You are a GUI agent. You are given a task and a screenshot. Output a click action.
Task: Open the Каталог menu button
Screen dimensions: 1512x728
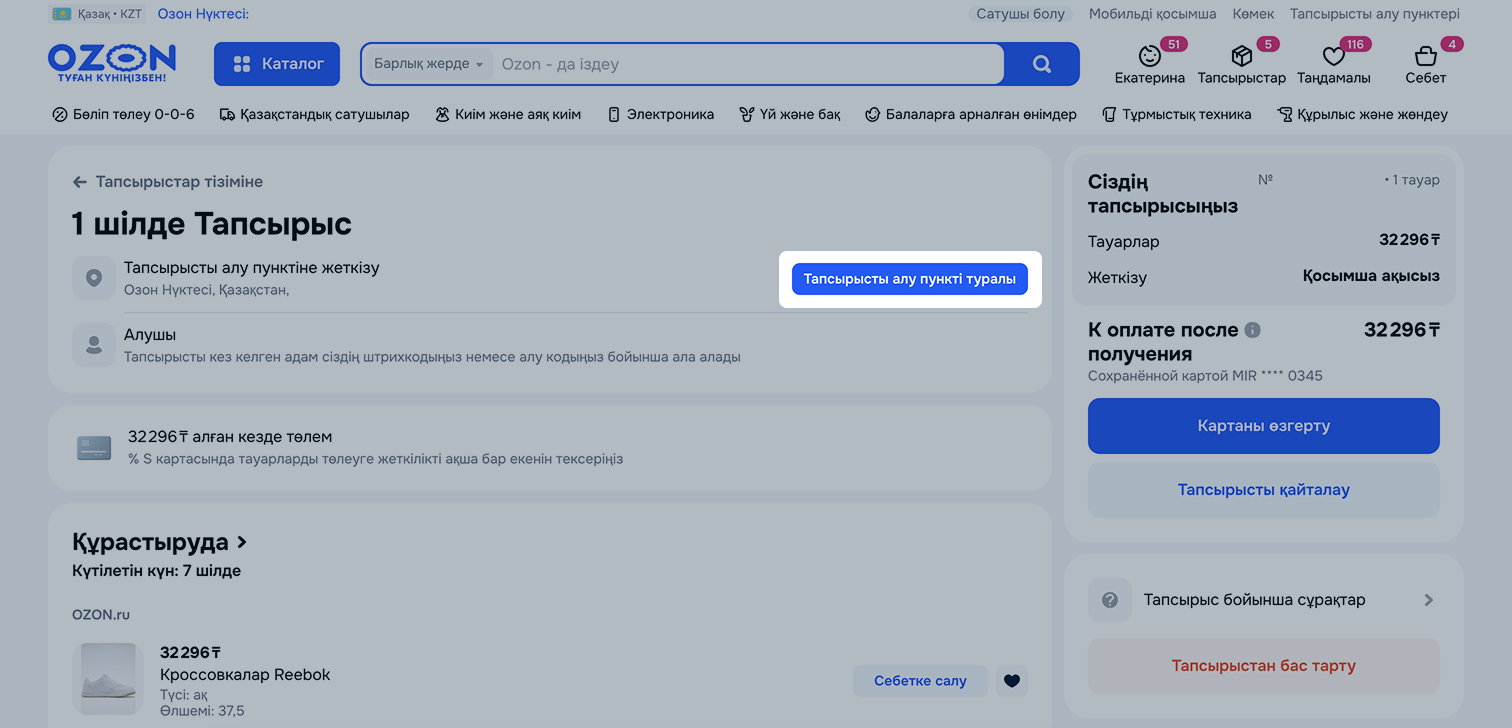pos(277,64)
